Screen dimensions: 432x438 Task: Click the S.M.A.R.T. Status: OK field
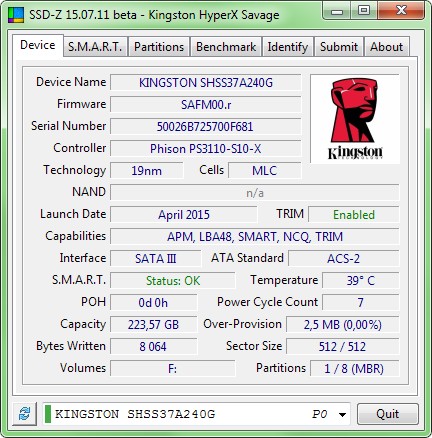[x=173, y=281]
